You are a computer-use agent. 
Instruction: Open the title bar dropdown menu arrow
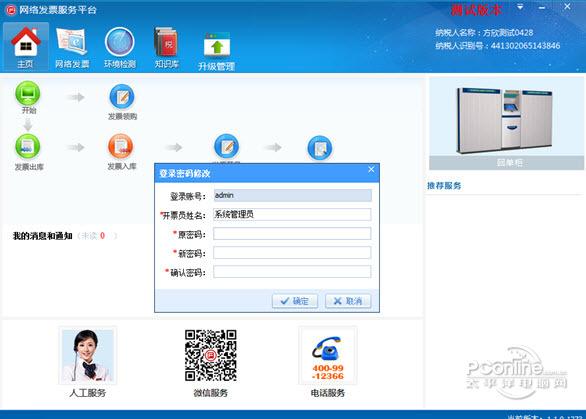click(x=520, y=7)
